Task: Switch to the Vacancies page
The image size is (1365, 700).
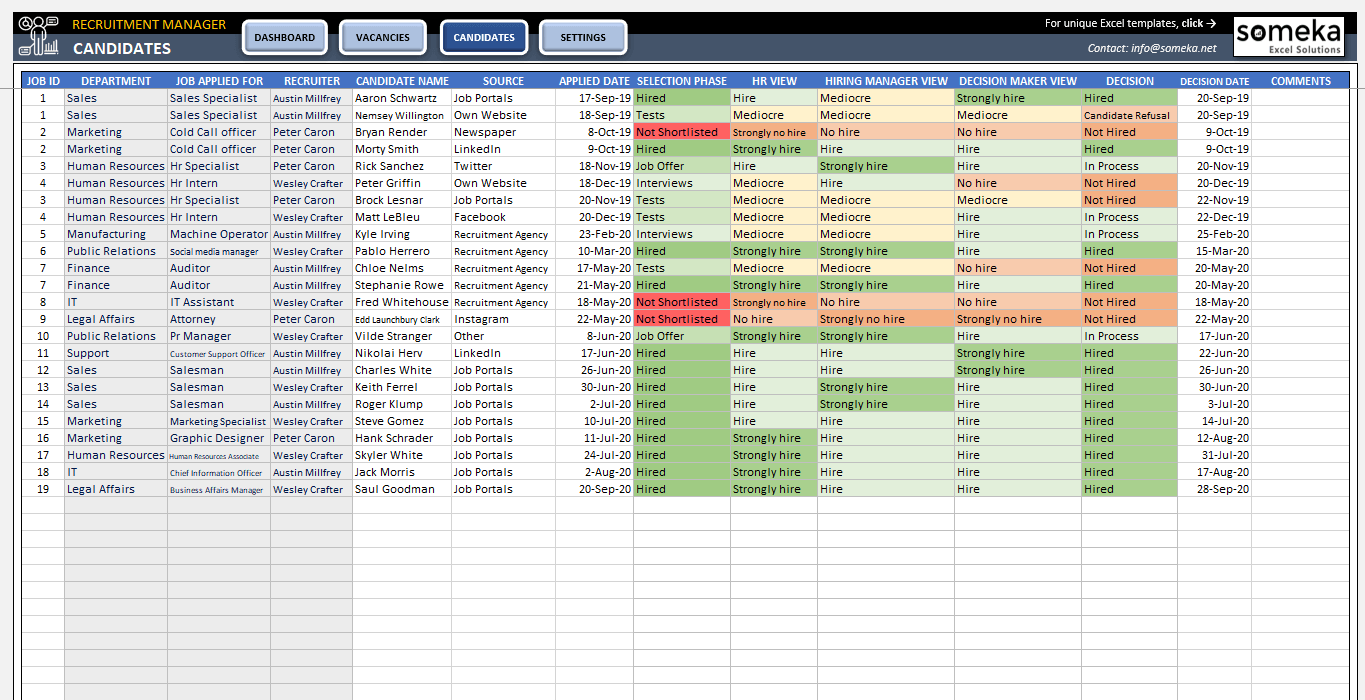Action: (382, 37)
